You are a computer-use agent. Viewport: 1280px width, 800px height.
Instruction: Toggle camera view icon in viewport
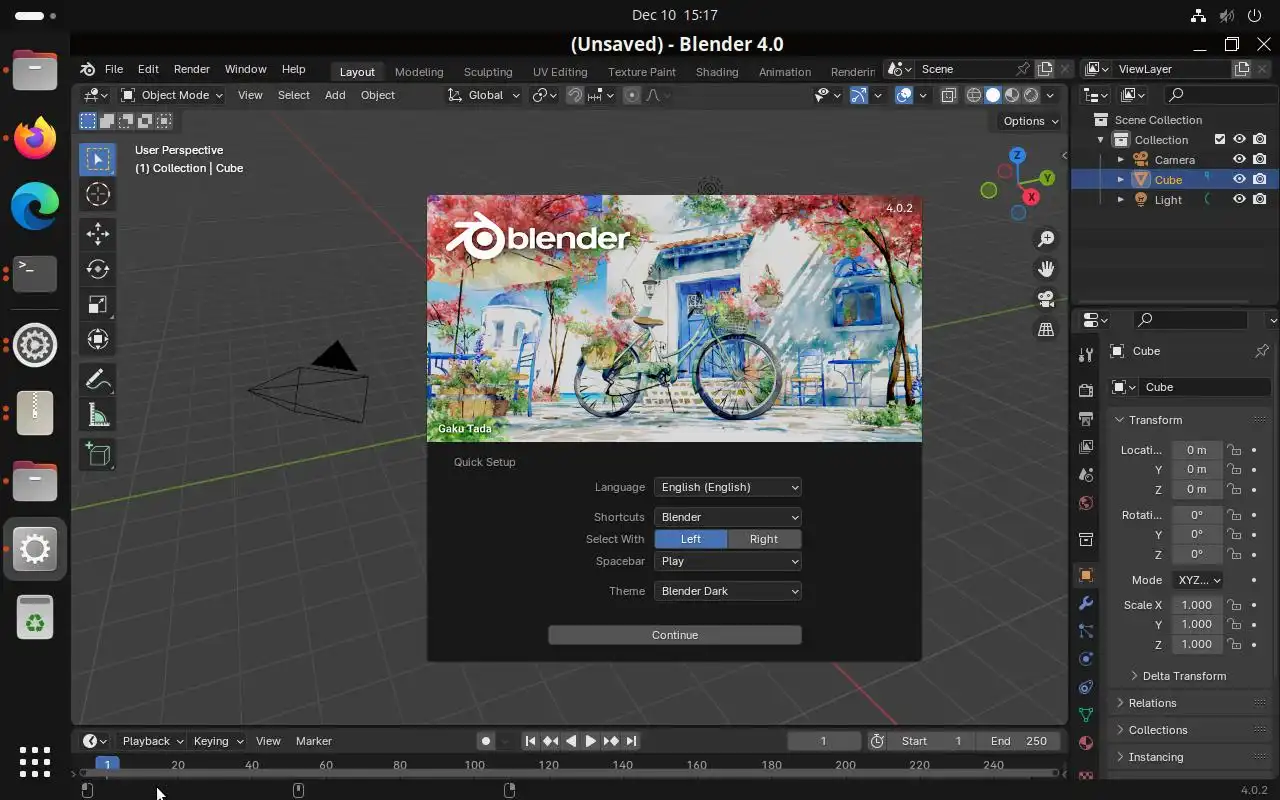tap(1046, 299)
